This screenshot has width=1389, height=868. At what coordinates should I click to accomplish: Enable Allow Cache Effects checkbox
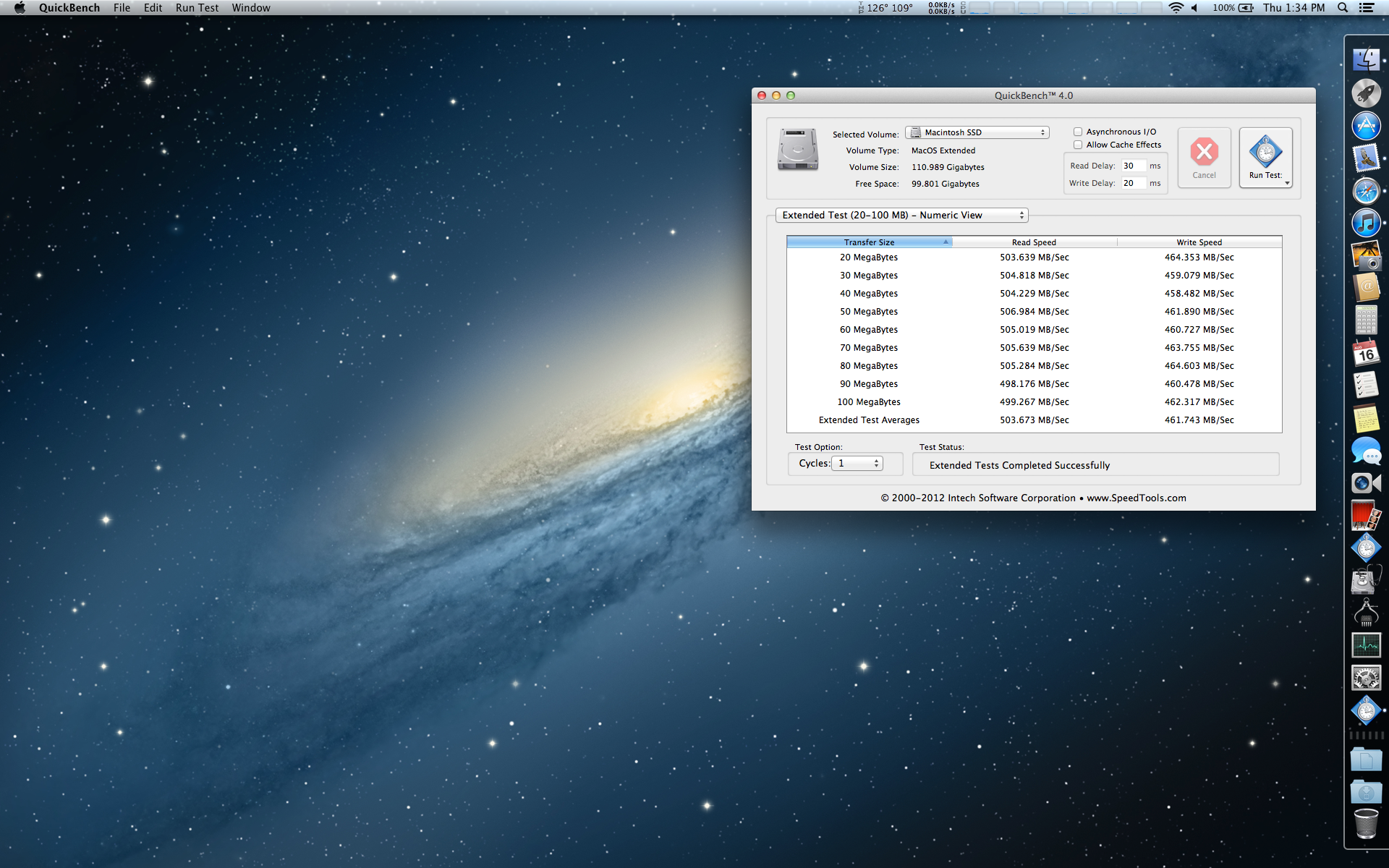[x=1078, y=145]
